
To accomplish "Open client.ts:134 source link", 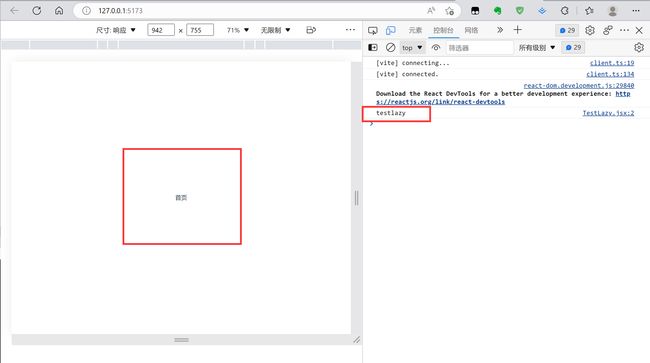I will (610, 74).
